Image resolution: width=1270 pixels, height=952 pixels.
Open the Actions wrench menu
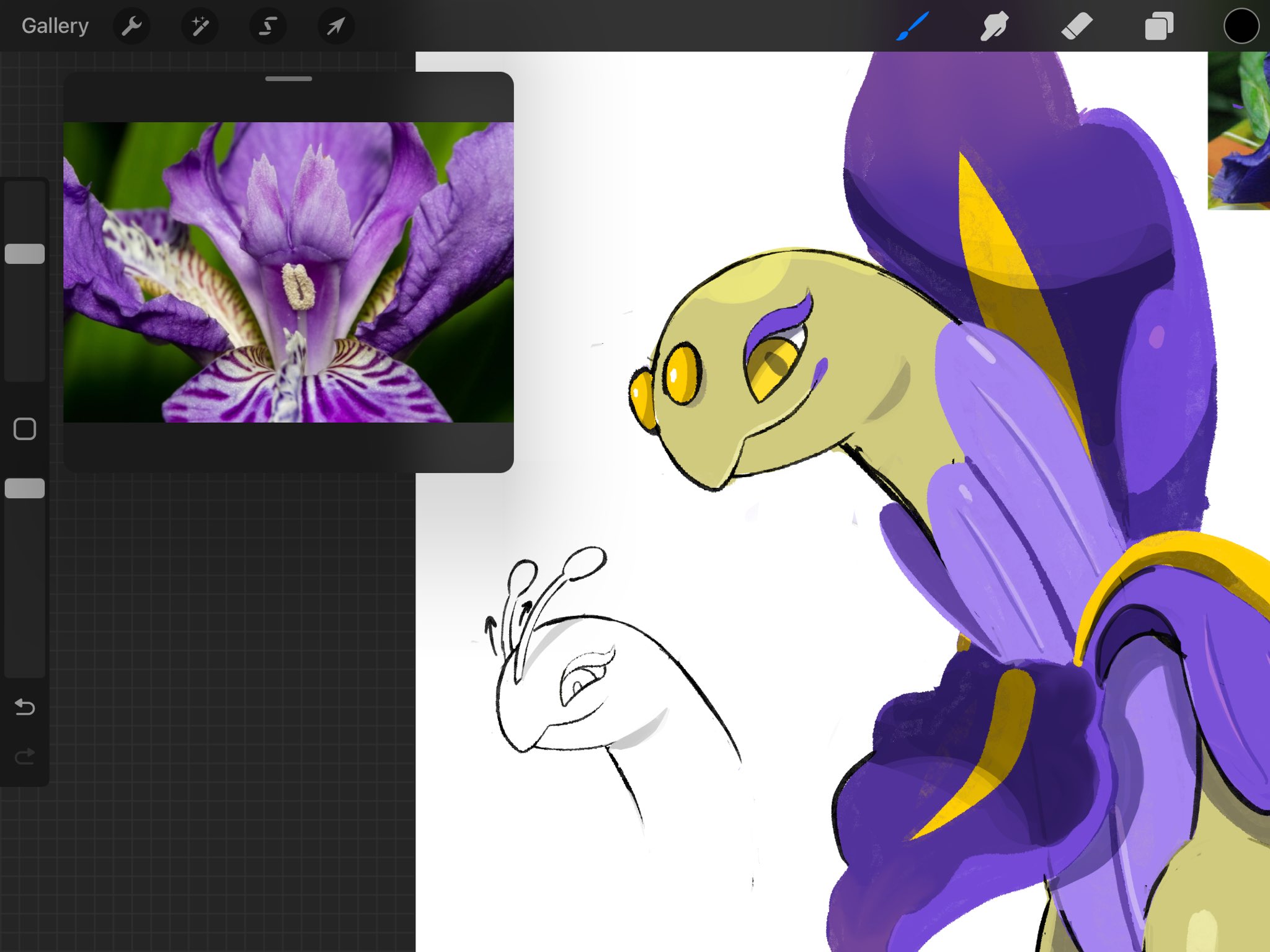(x=131, y=26)
